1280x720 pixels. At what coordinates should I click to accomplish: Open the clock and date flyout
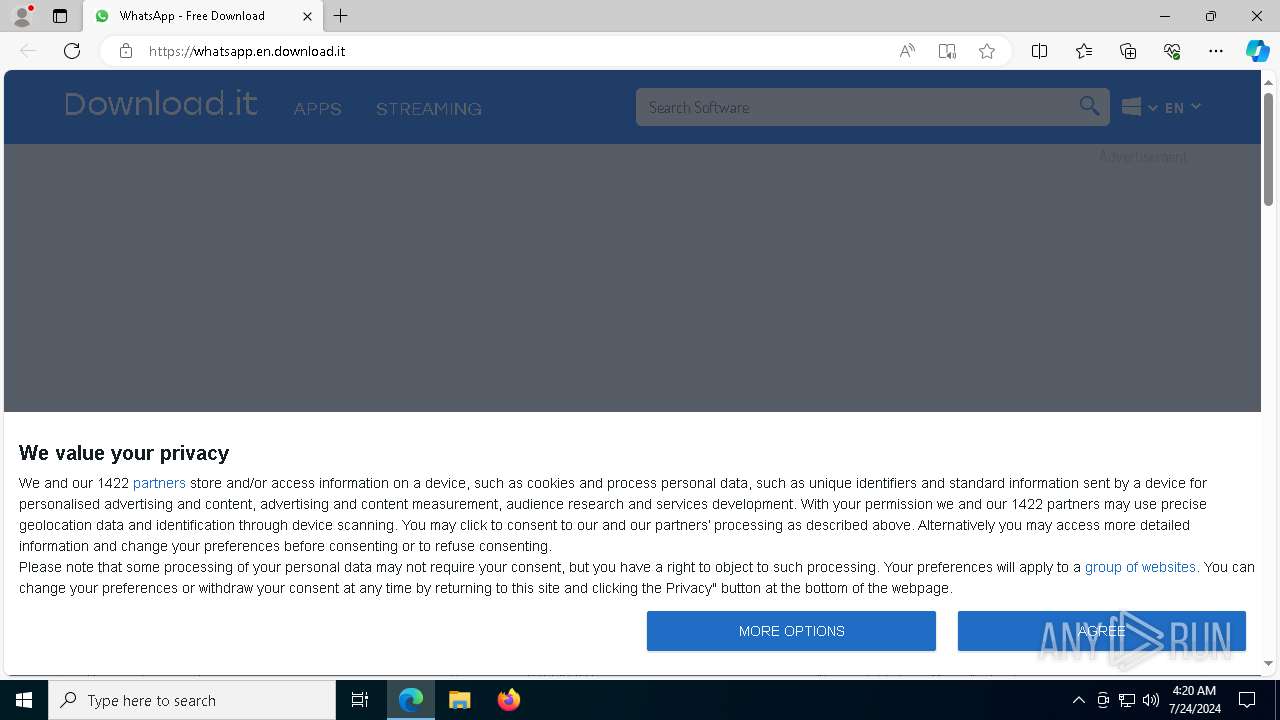(x=1195, y=700)
